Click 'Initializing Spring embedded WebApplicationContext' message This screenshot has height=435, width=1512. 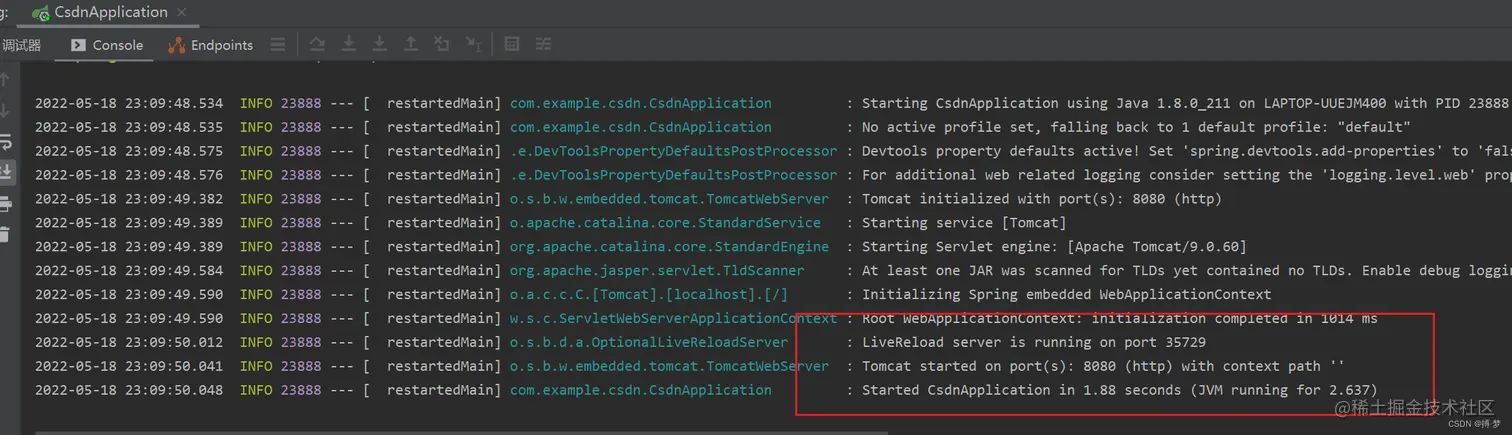[x=1067, y=294]
